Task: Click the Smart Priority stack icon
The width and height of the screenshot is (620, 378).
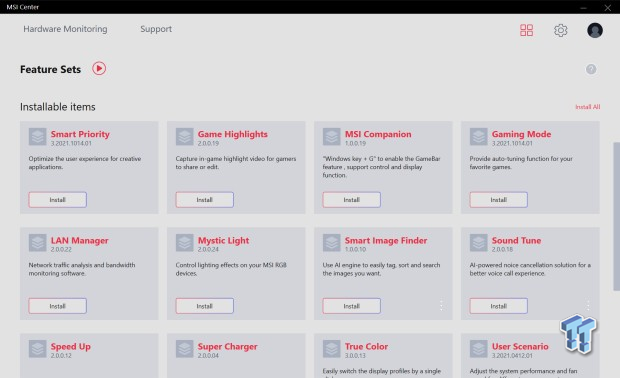Action: (38, 137)
